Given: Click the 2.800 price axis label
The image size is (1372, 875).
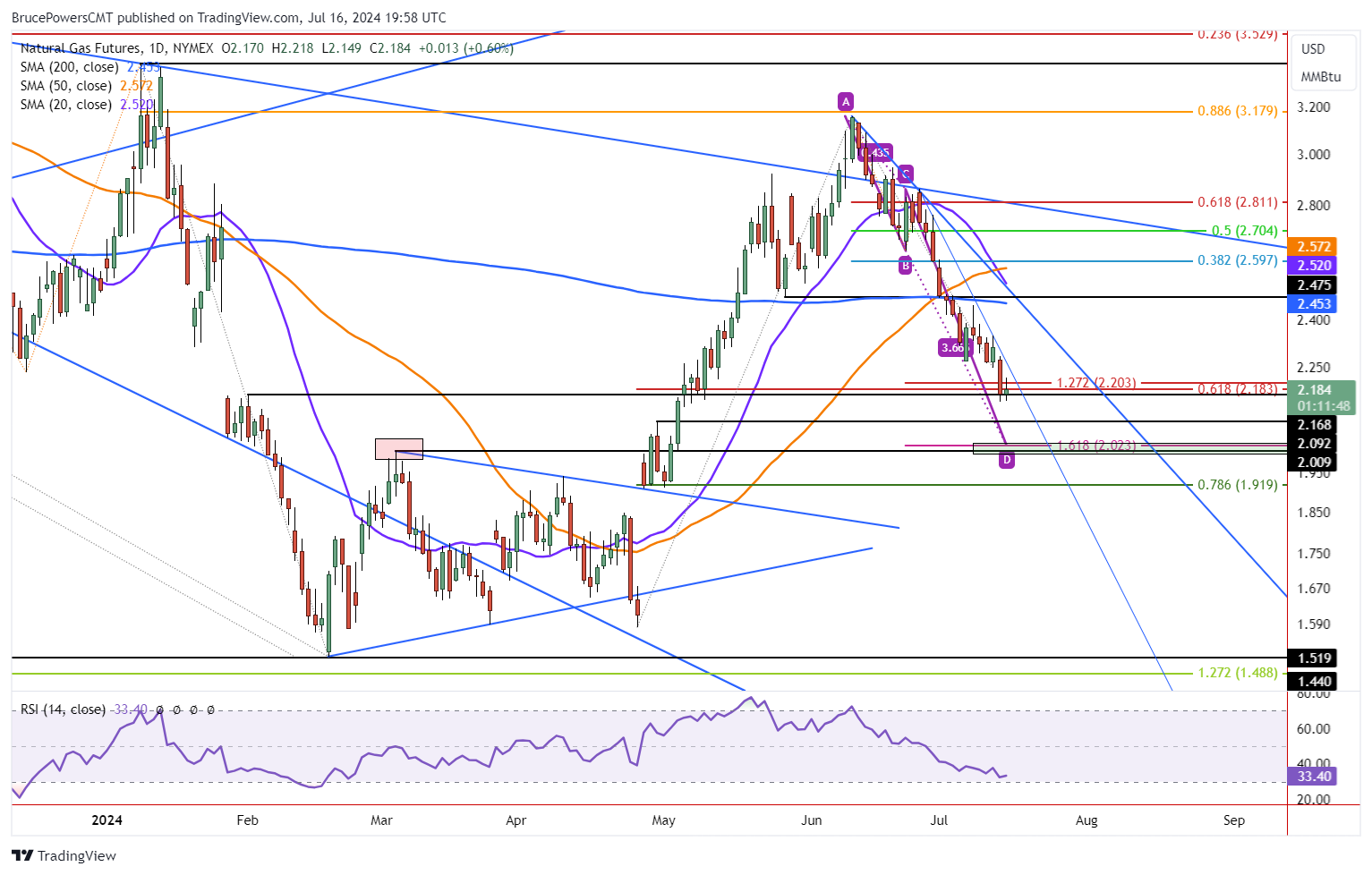Looking at the screenshot, I should 1313,205.
